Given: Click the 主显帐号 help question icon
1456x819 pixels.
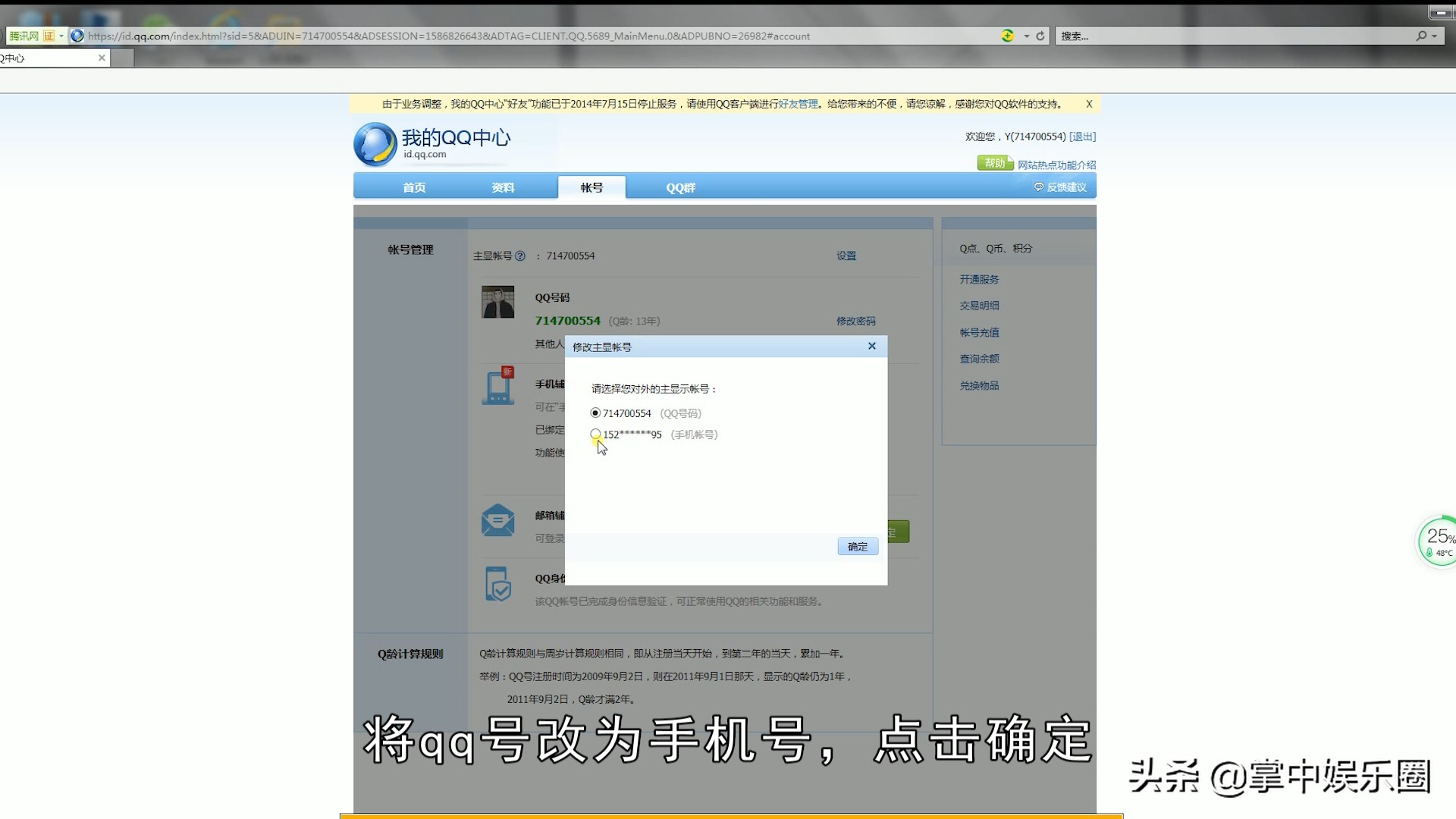Looking at the screenshot, I should [520, 256].
